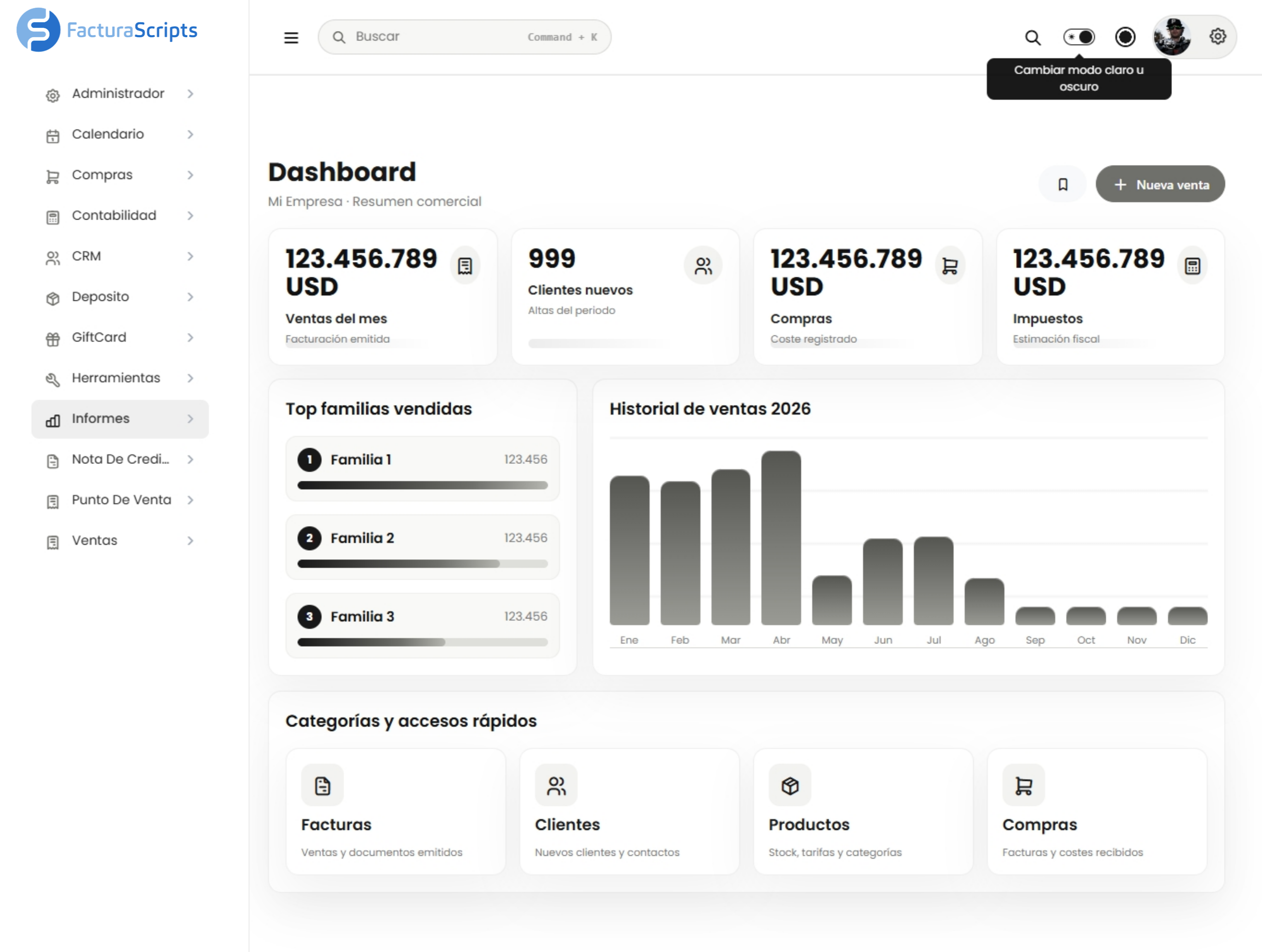The height and width of the screenshot is (952, 1262).
Task: Expand the Administrador menu chevron
Action: (x=191, y=94)
